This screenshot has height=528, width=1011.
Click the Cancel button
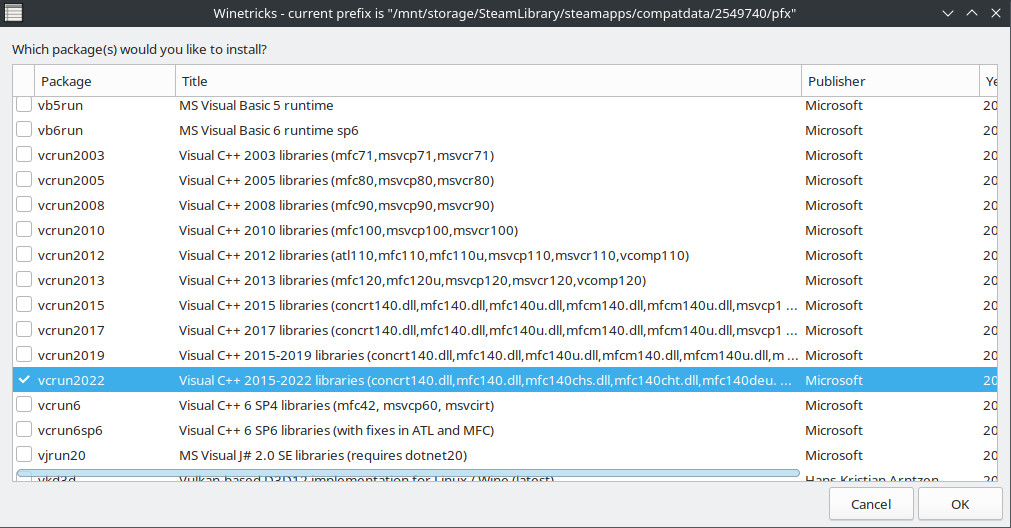(x=871, y=504)
